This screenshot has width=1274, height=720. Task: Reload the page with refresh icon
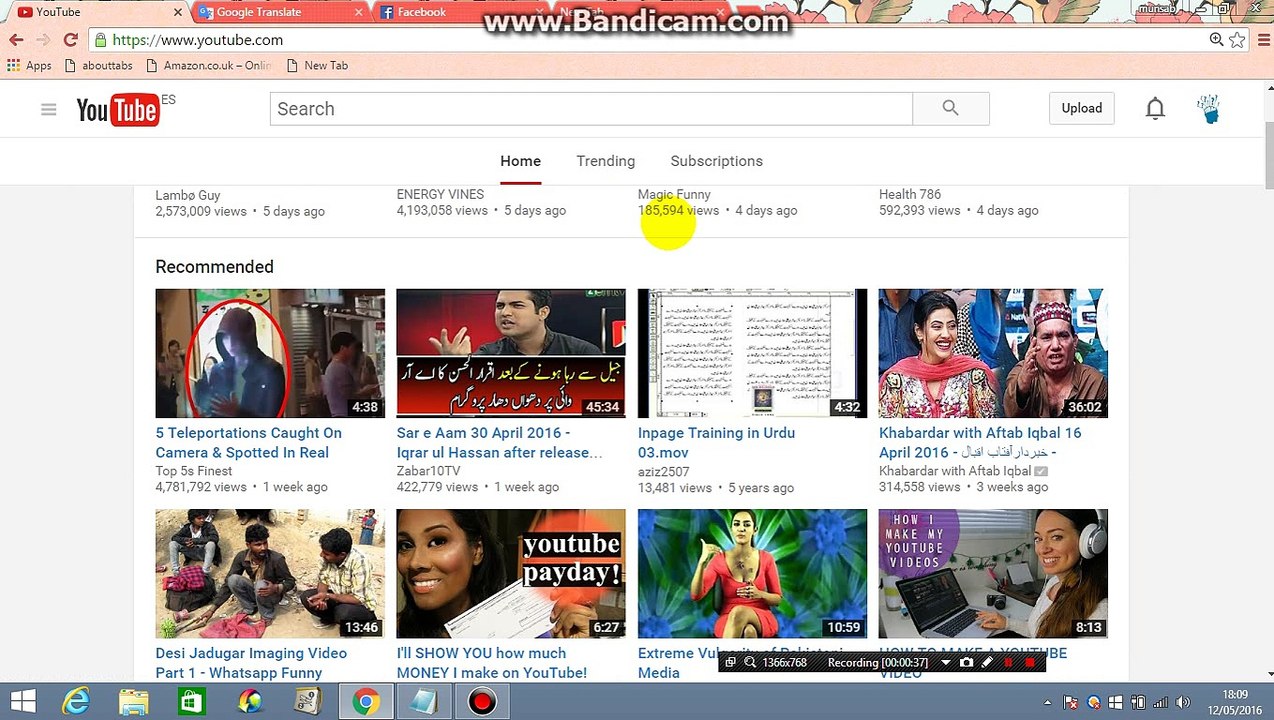(70, 40)
